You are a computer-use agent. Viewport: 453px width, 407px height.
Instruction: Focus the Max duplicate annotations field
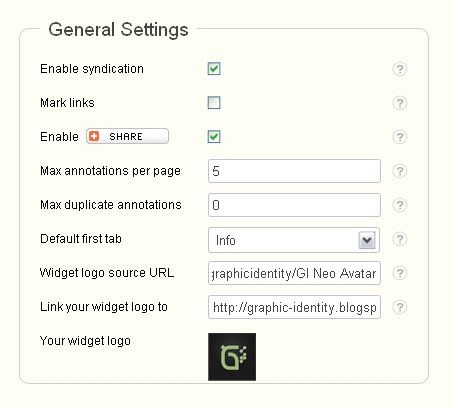294,205
